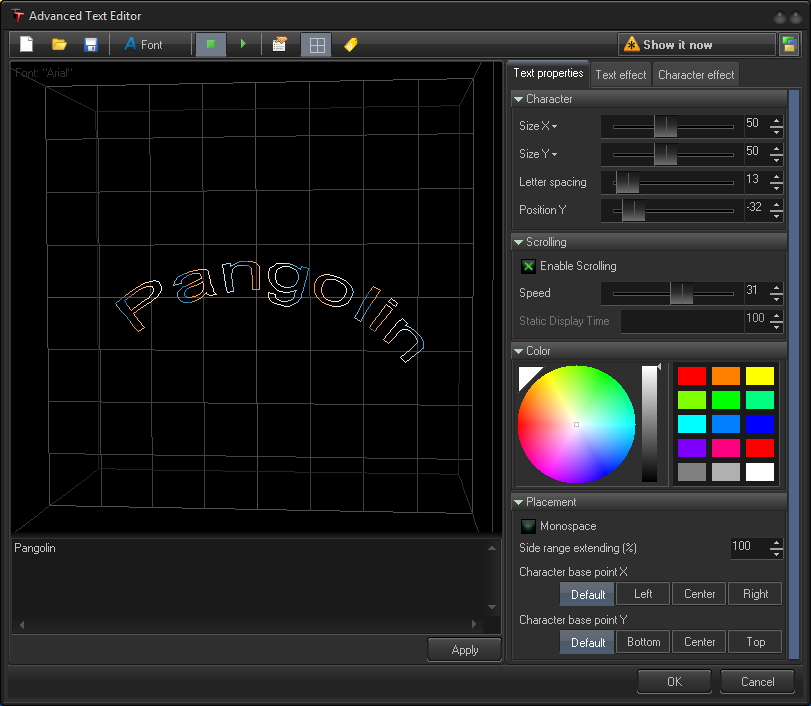Save with the floppy disk icon
Viewport: 811px width, 706px height.
tap(91, 44)
